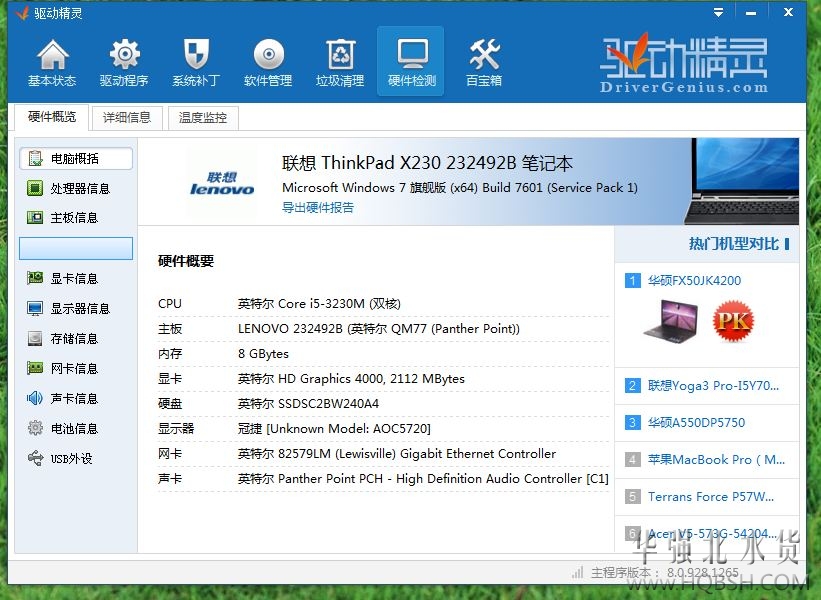This screenshot has width=821, height=600.
Task: Switch to the 温度监控 tab
Action: point(203,118)
